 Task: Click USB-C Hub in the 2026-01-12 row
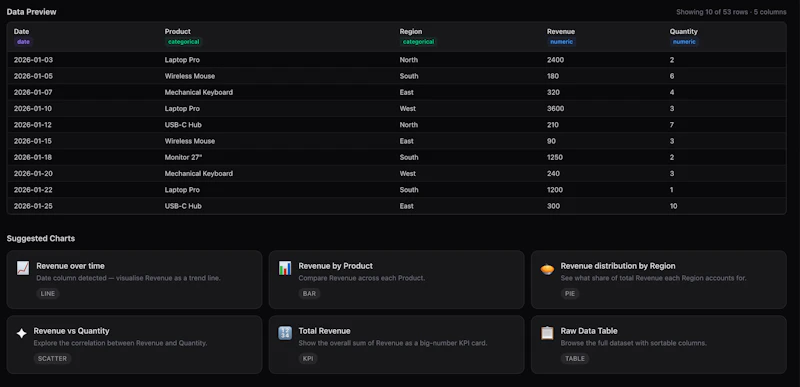183,125
